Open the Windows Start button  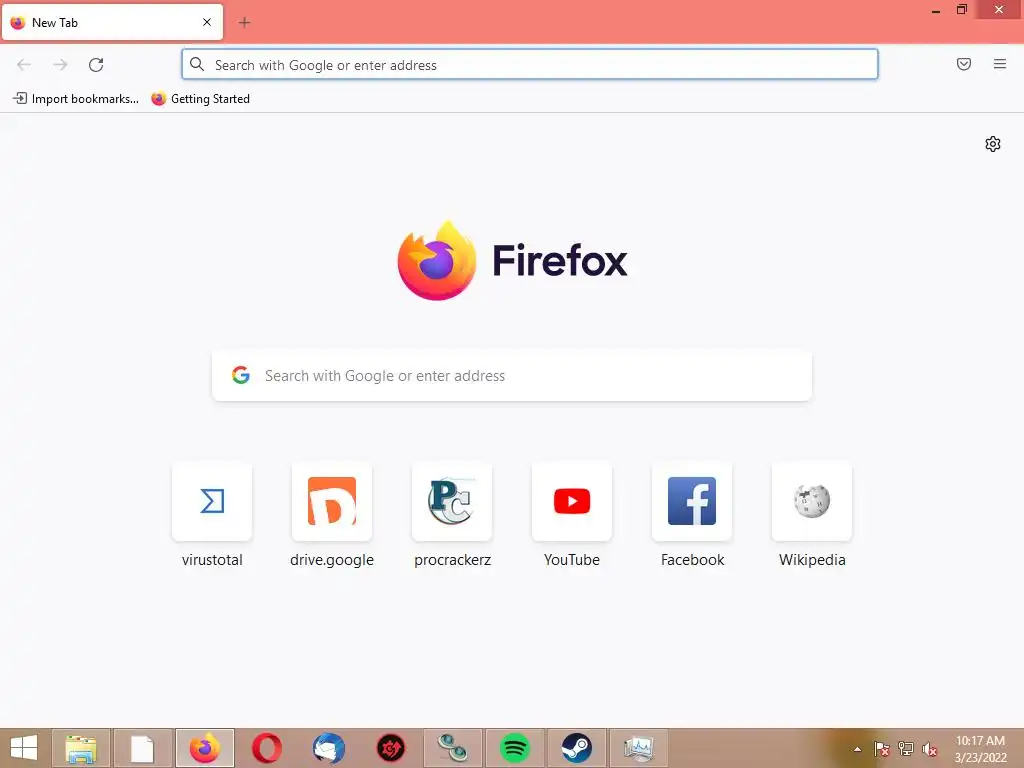[24, 748]
